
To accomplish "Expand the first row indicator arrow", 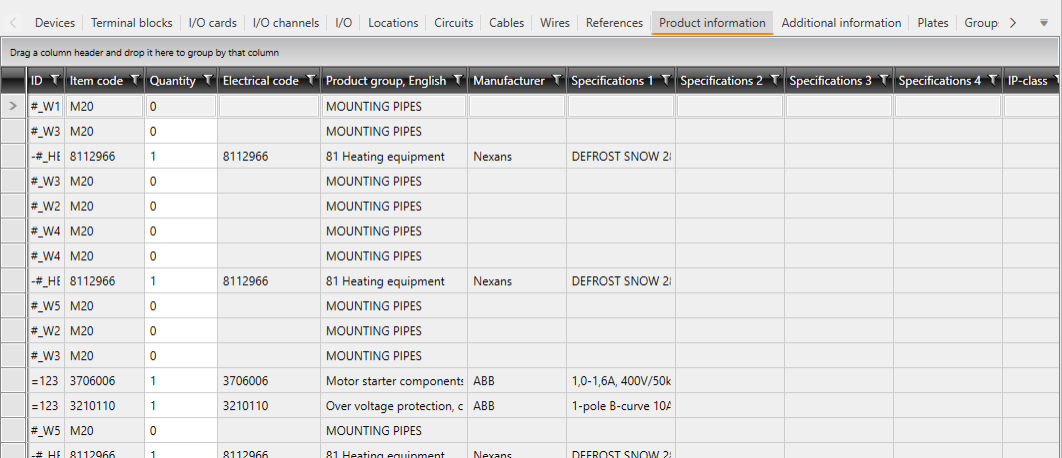I will 13,105.
